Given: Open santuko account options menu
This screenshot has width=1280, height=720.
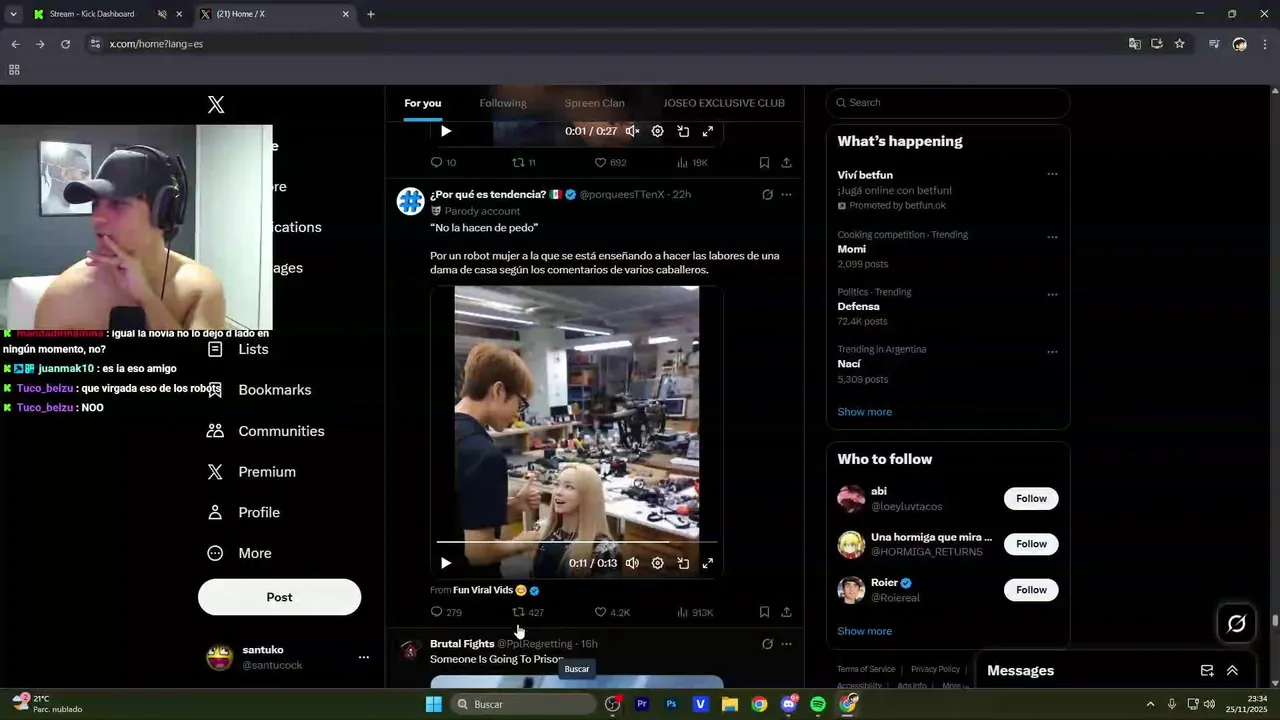Looking at the screenshot, I should pyautogui.click(x=364, y=657).
